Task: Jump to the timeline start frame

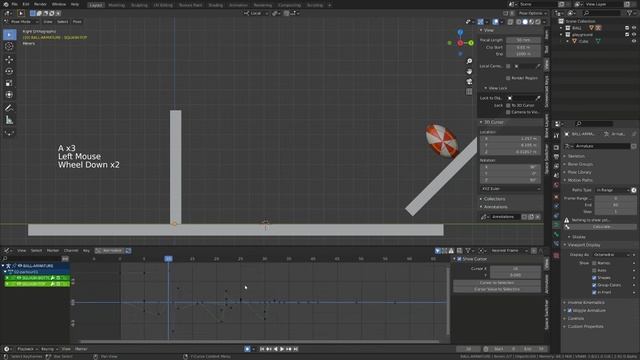Action: 262,349
